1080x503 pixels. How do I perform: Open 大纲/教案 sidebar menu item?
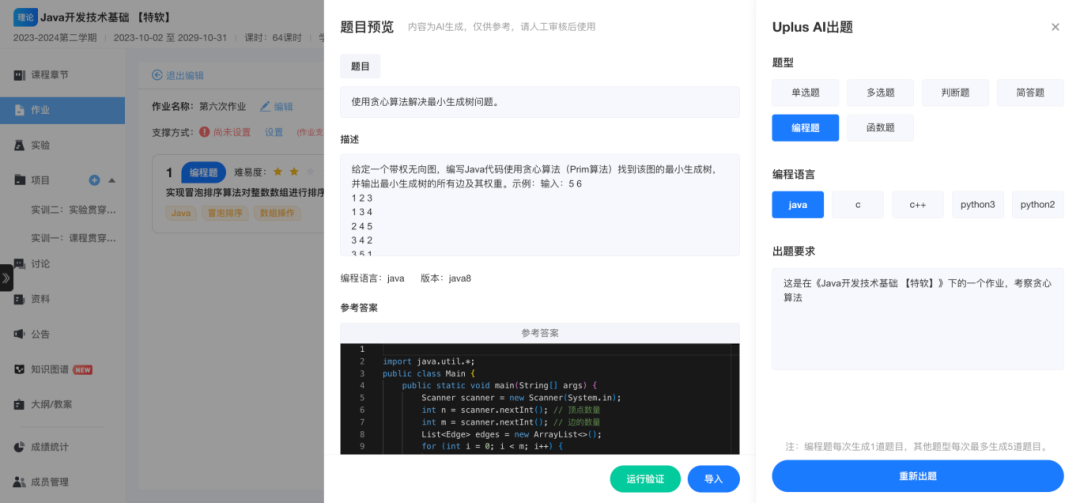click(50, 405)
